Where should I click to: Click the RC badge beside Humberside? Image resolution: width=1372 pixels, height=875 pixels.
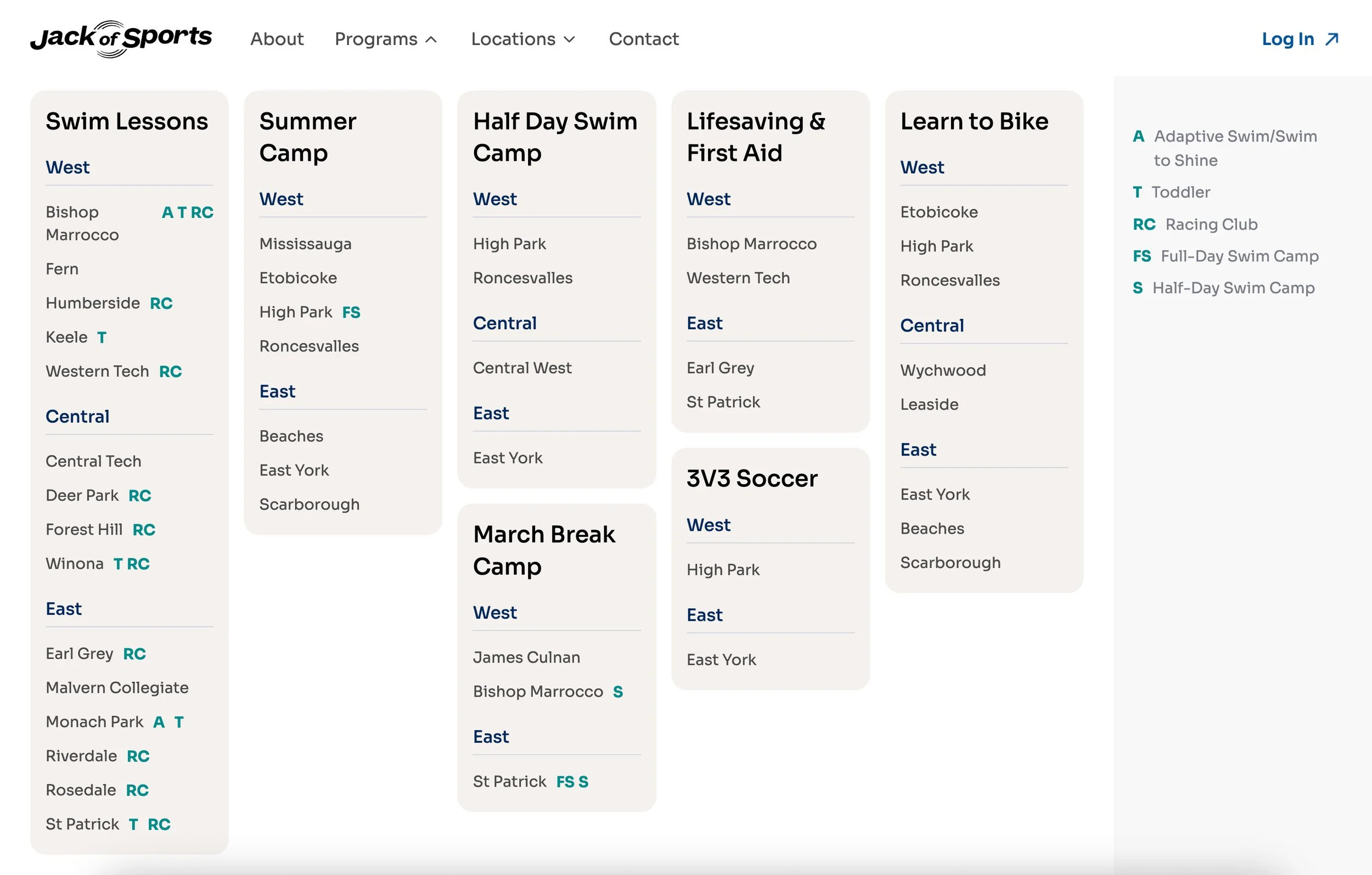tap(161, 303)
